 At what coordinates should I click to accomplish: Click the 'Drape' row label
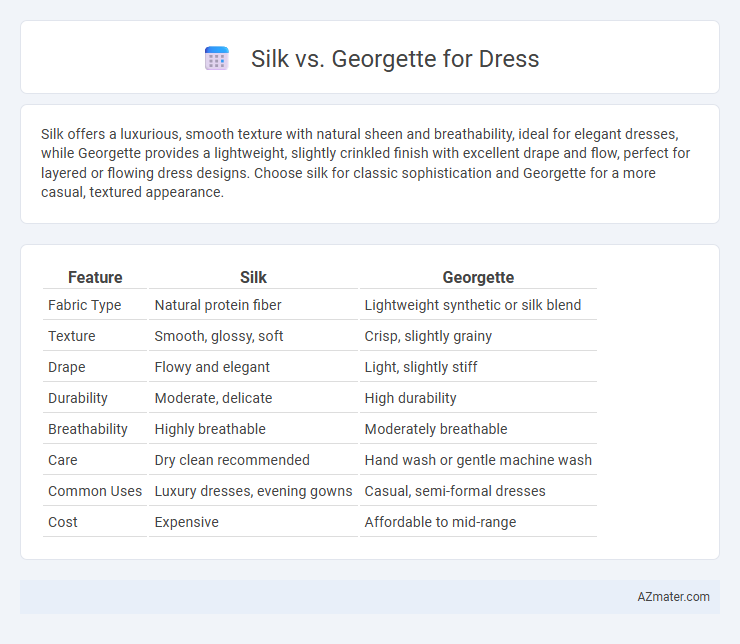[x=67, y=367]
